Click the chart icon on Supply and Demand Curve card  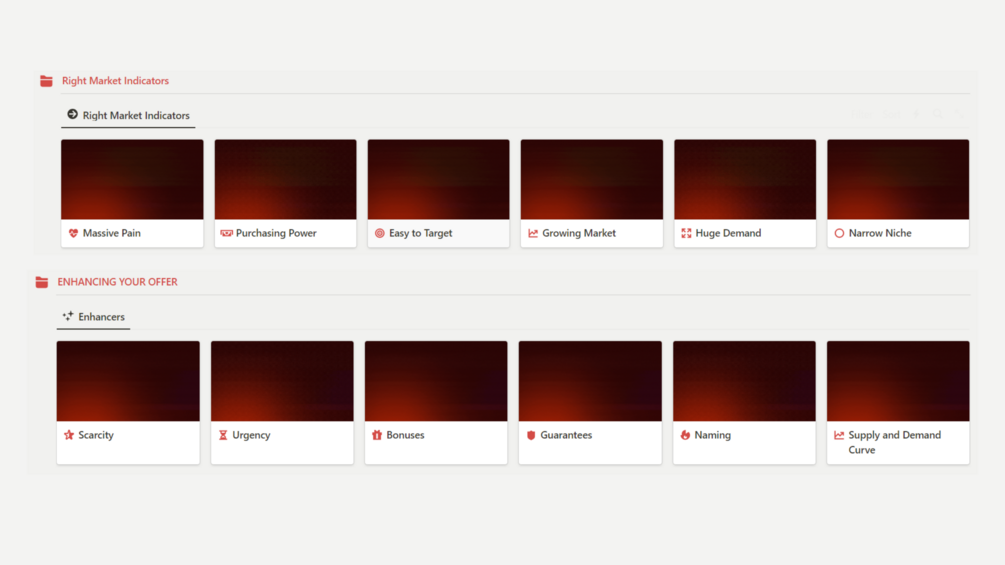tap(839, 435)
